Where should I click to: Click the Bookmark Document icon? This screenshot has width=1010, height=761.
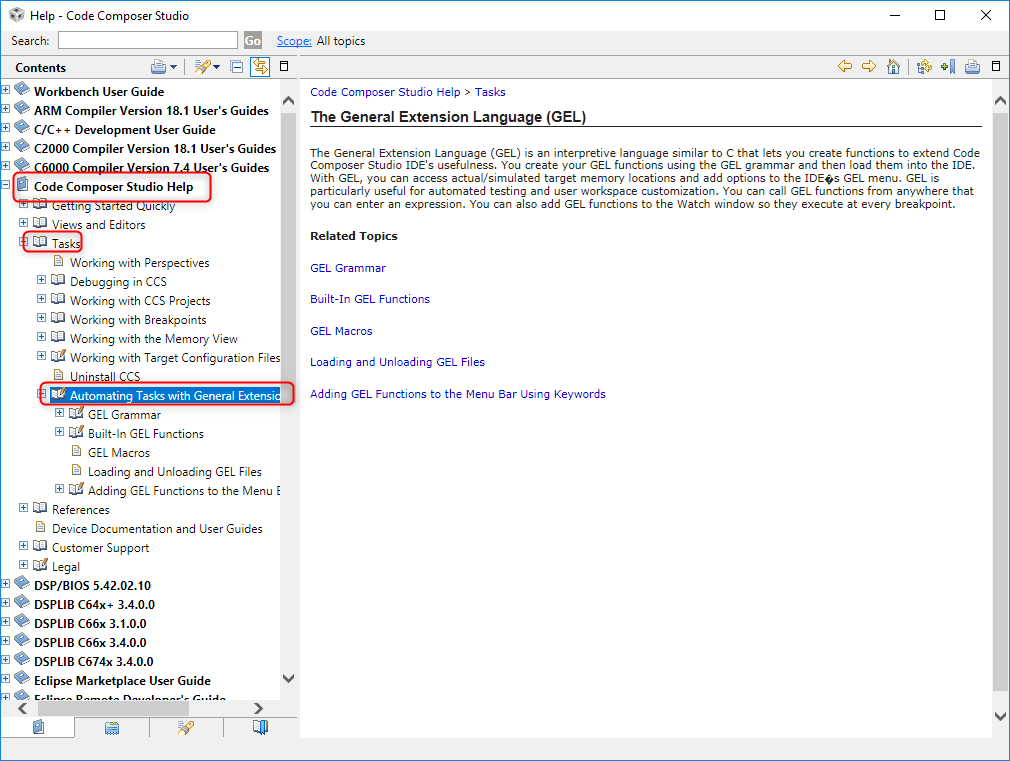click(x=948, y=66)
